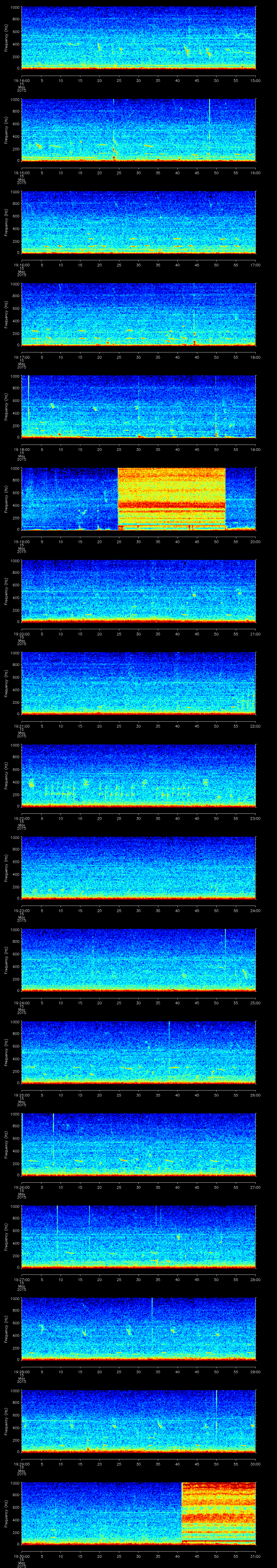Click the '19:29:00' time label

21,1464
